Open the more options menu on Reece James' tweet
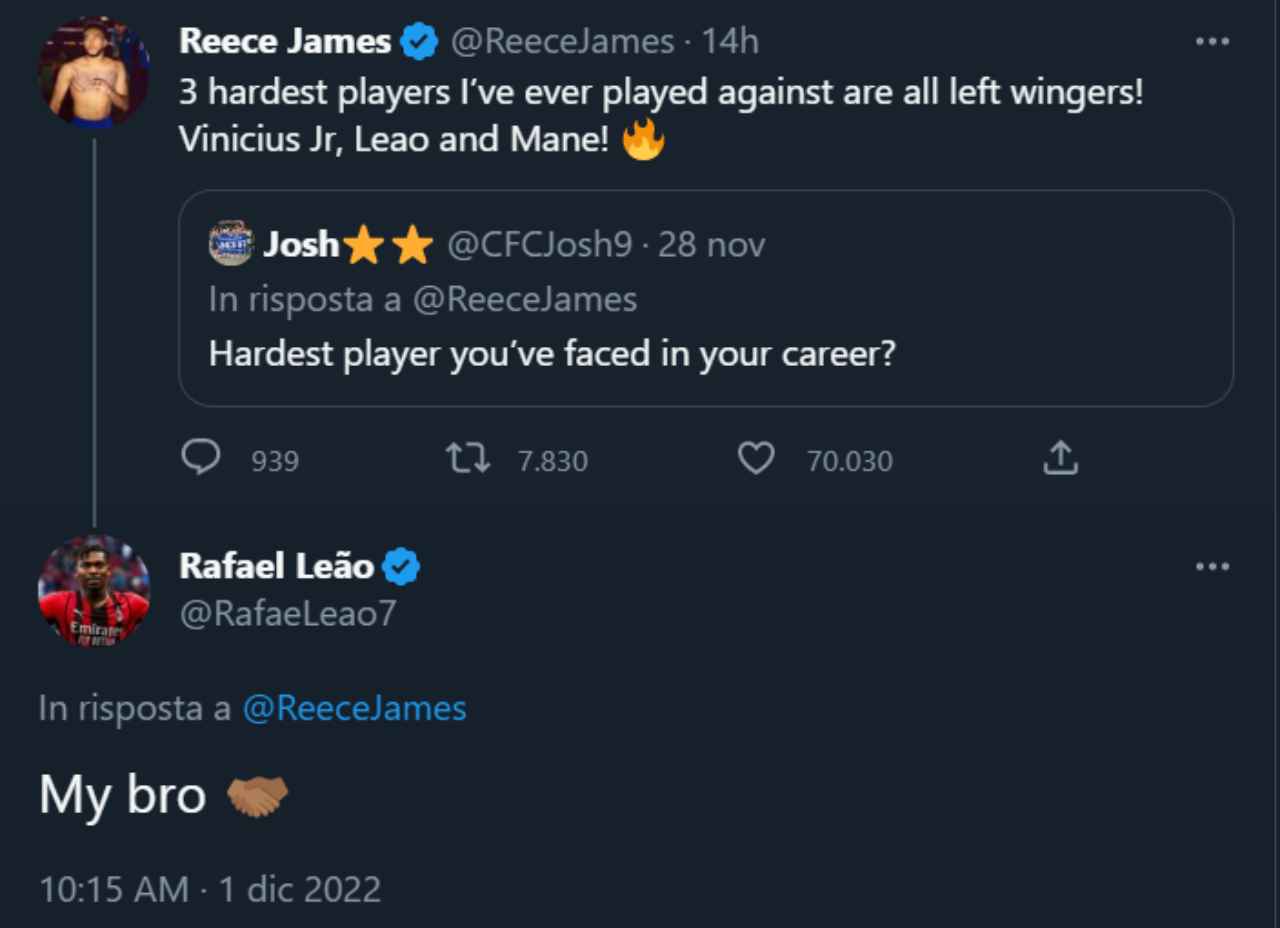The image size is (1280, 928). click(x=1211, y=40)
